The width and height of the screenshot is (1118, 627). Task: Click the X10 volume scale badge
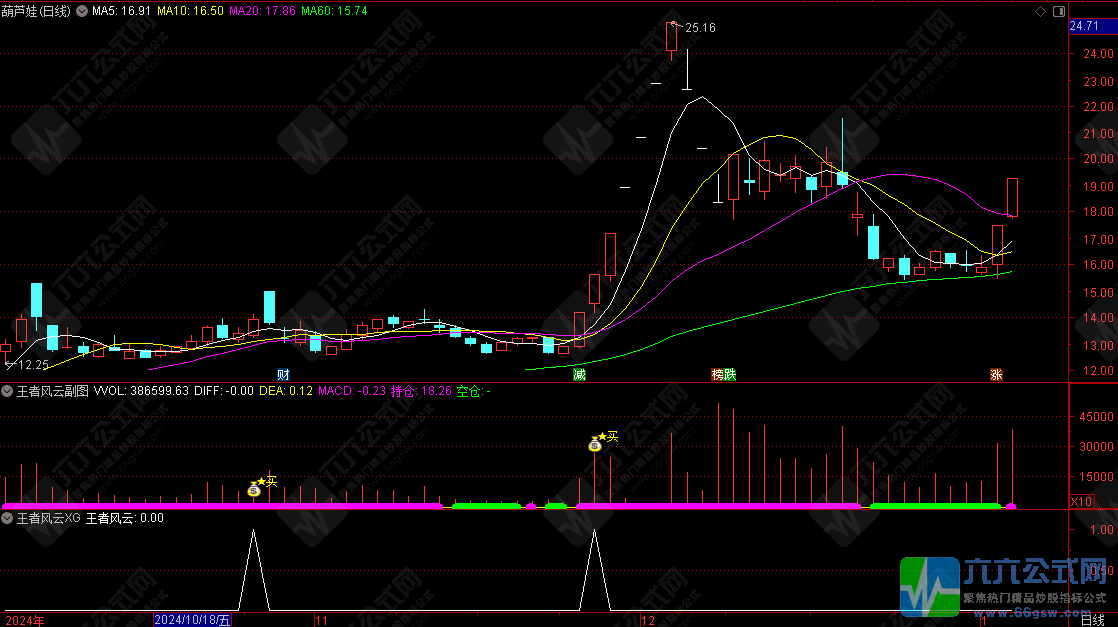coord(1081,501)
